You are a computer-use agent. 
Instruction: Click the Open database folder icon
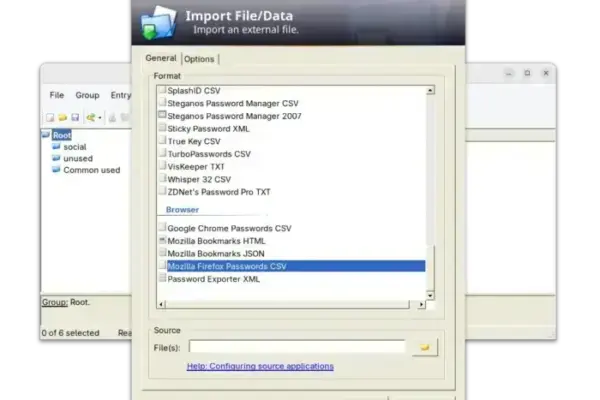pos(62,118)
